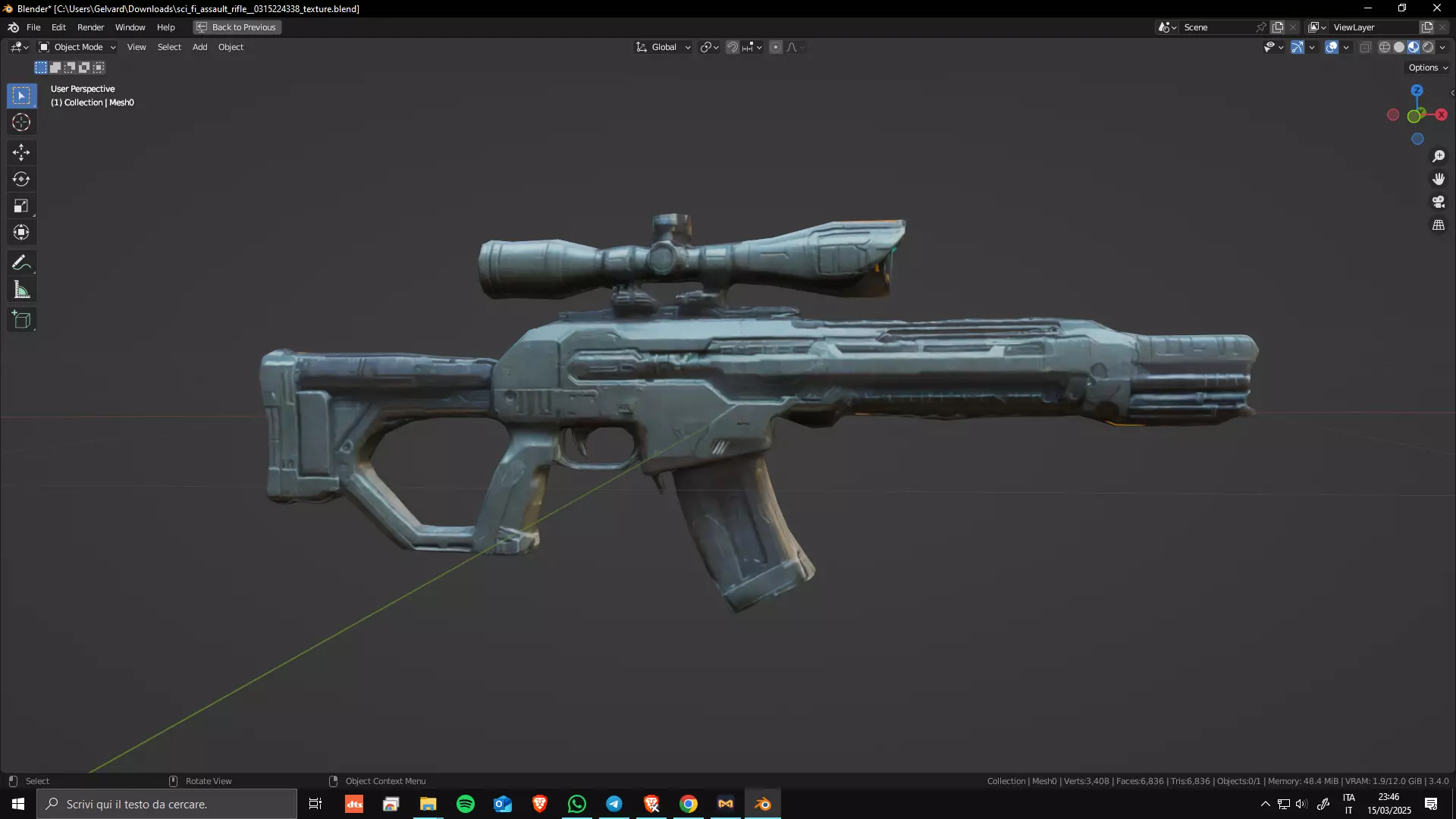Click the Windows search text box

[x=167, y=804]
